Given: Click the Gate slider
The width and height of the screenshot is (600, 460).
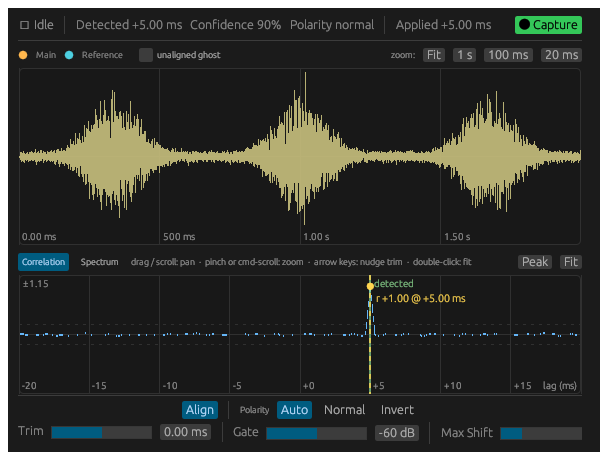Looking at the screenshot, I should click(316, 433).
